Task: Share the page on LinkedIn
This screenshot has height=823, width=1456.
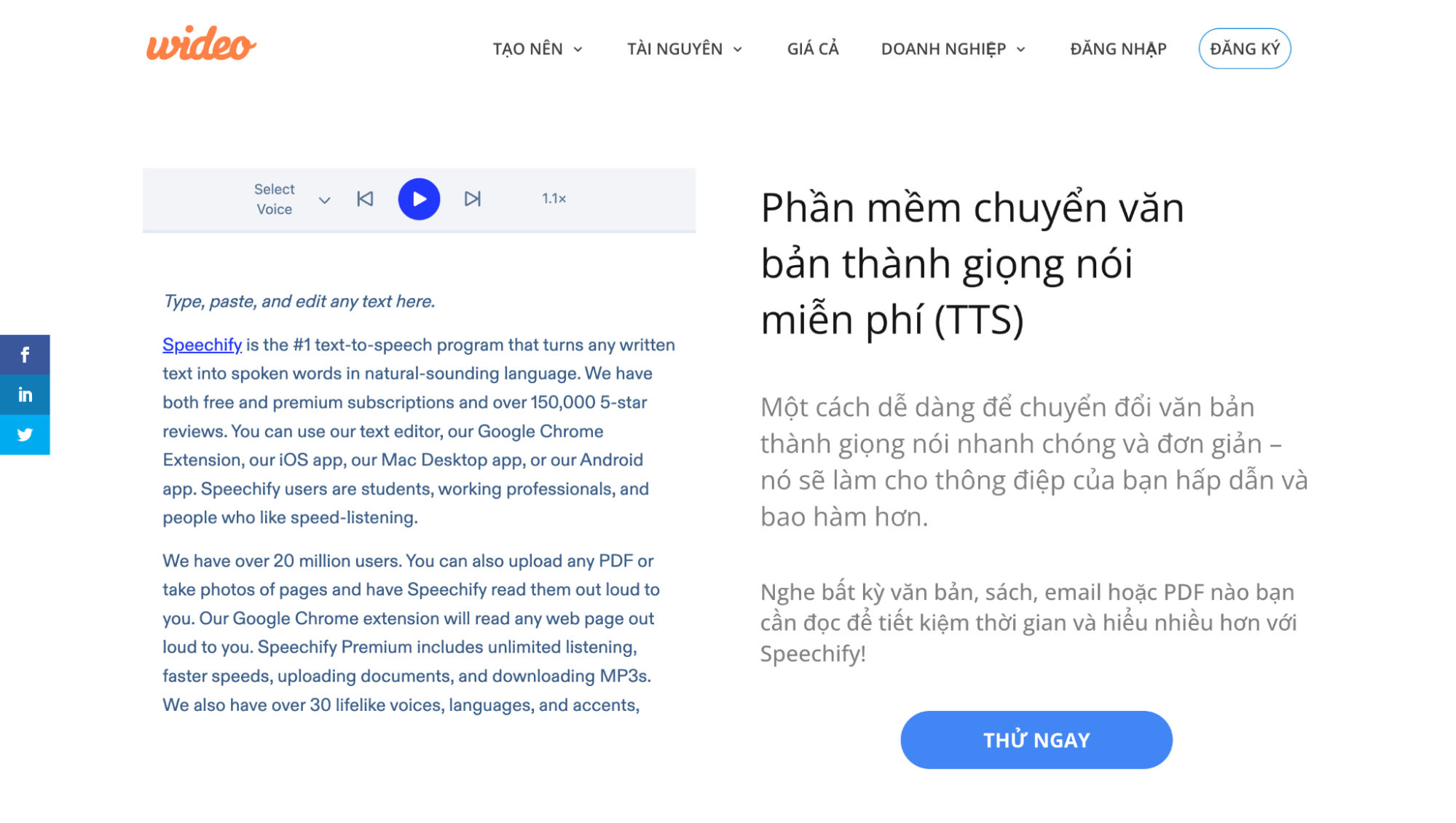Action: coord(25,395)
